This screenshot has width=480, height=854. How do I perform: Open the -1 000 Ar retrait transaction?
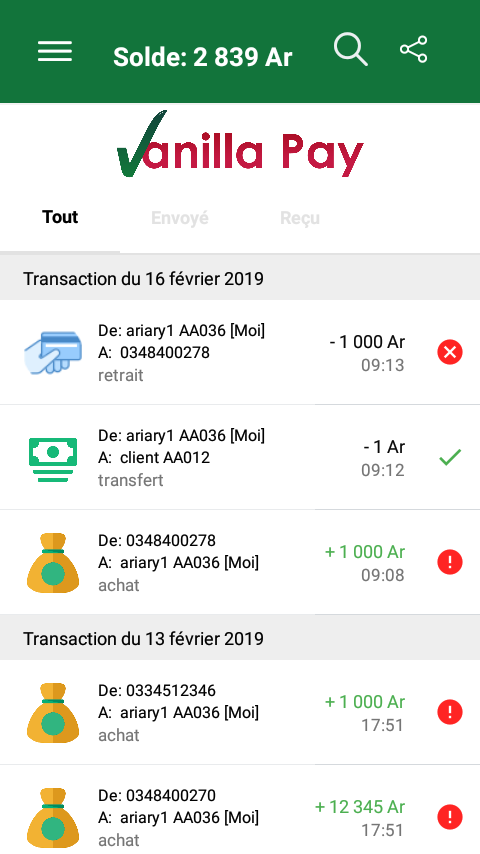click(240, 352)
